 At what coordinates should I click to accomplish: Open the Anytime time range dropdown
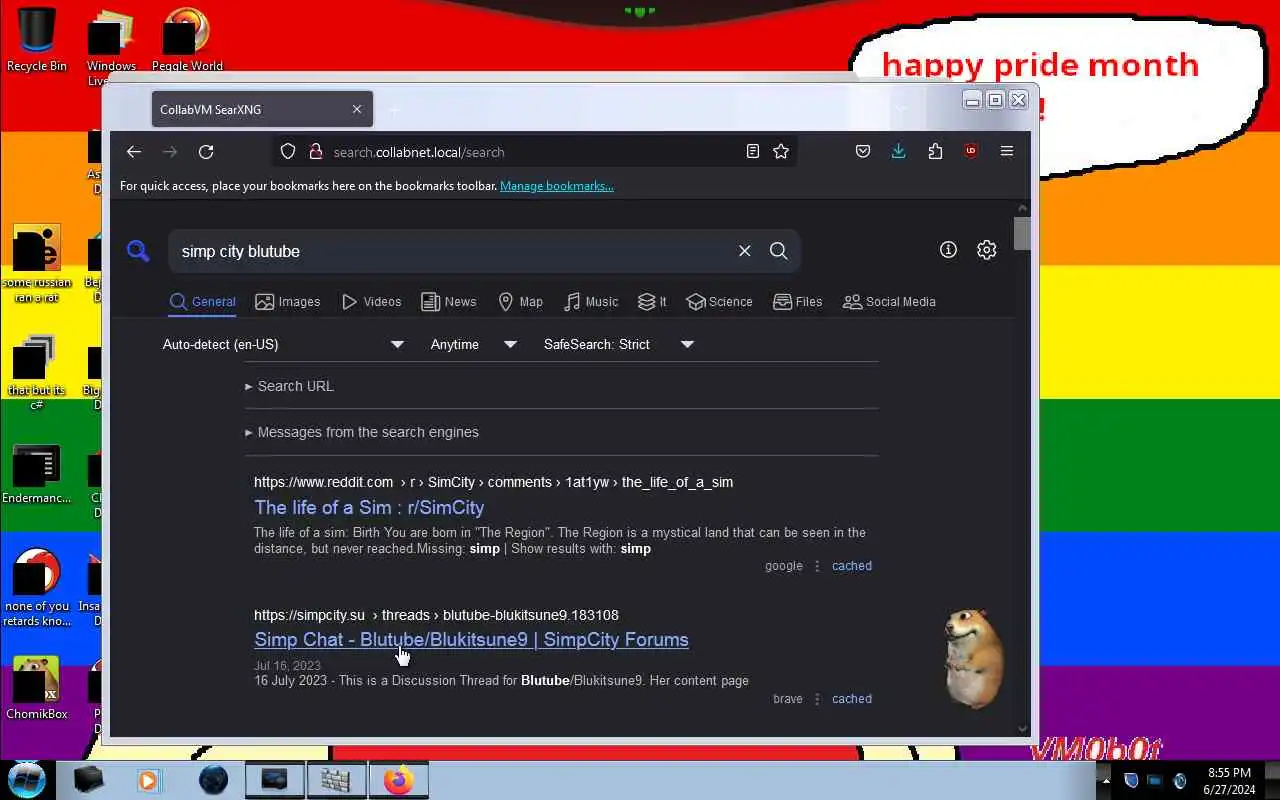[x=473, y=344]
